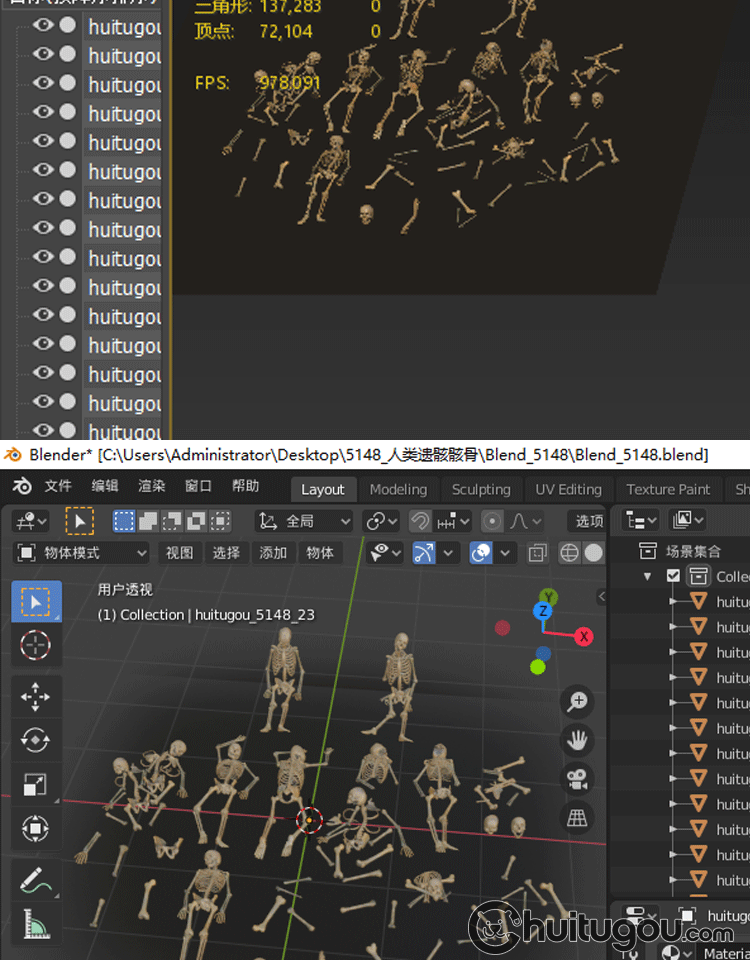This screenshot has width=750, height=960.
Task: Pick the Scale tool
Action: point(35,785)
